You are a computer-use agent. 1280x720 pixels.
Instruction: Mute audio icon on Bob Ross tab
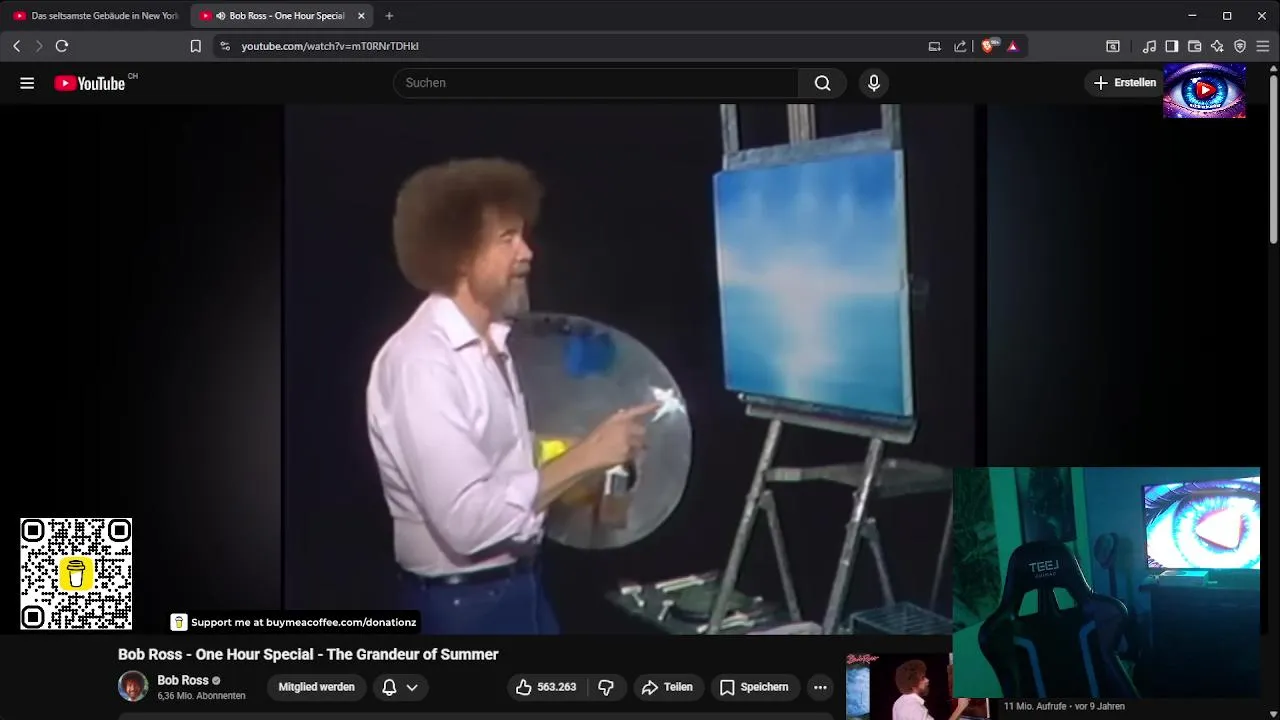point(220,16)
